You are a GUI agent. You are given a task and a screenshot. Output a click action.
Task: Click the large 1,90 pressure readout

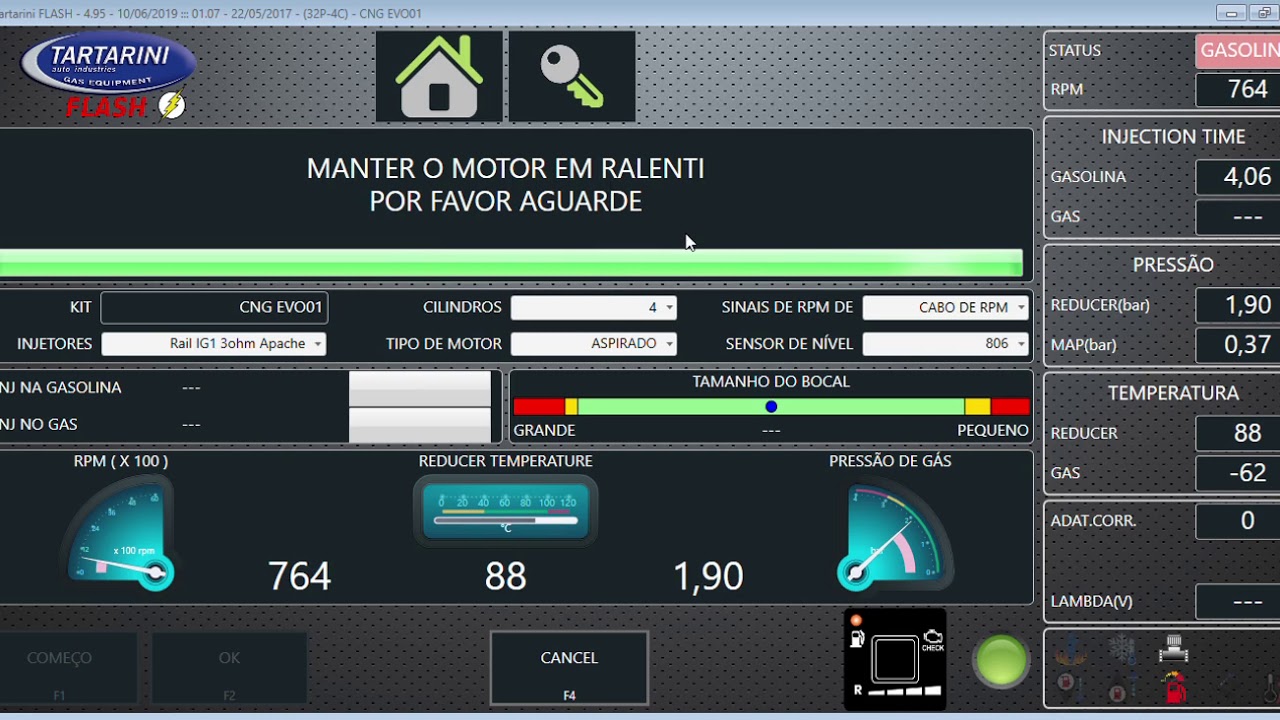pyautogui.click(x=708, y=576)
